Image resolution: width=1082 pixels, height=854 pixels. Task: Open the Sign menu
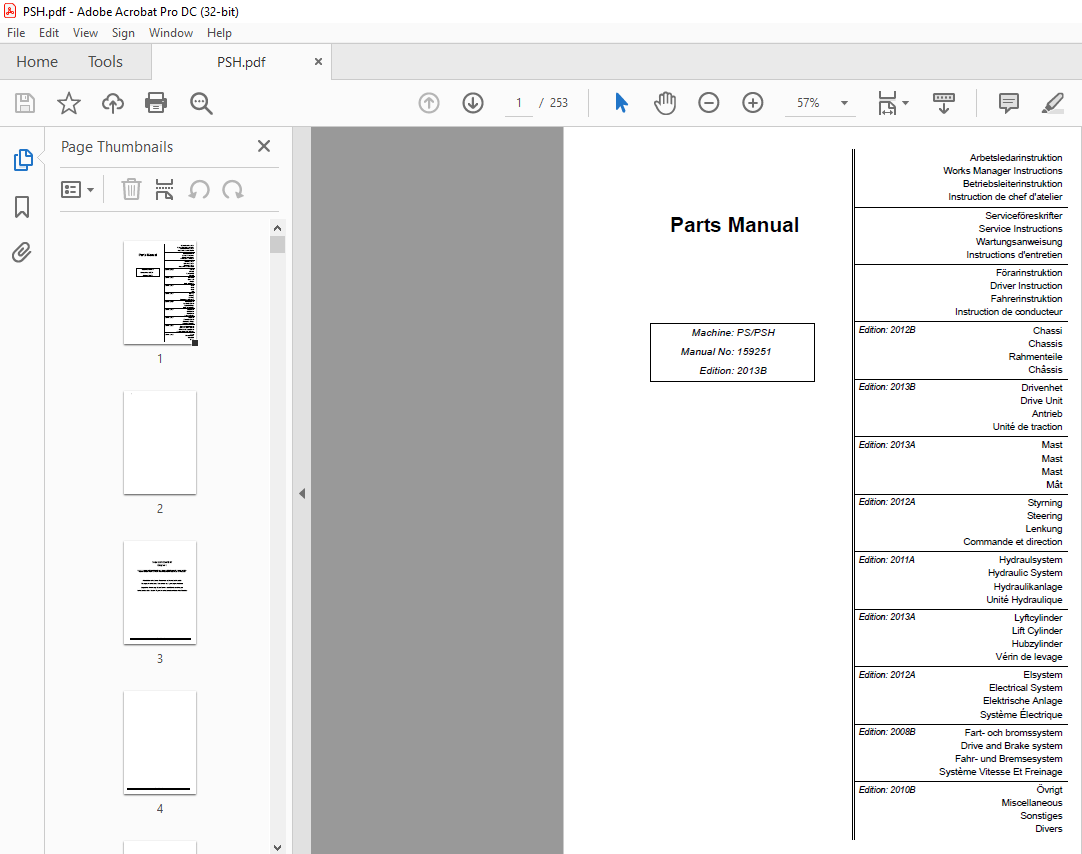point(124,32)
